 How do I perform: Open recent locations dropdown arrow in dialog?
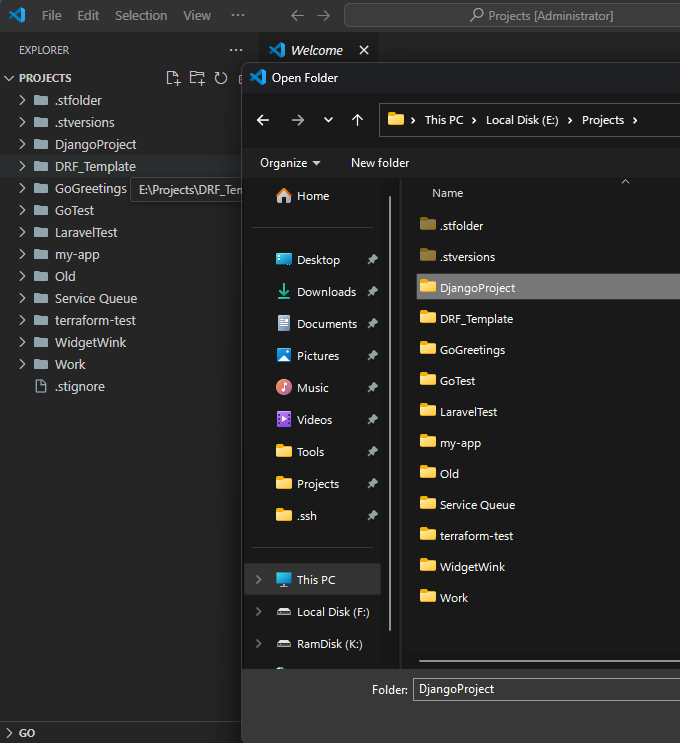(x=328, y=120)
